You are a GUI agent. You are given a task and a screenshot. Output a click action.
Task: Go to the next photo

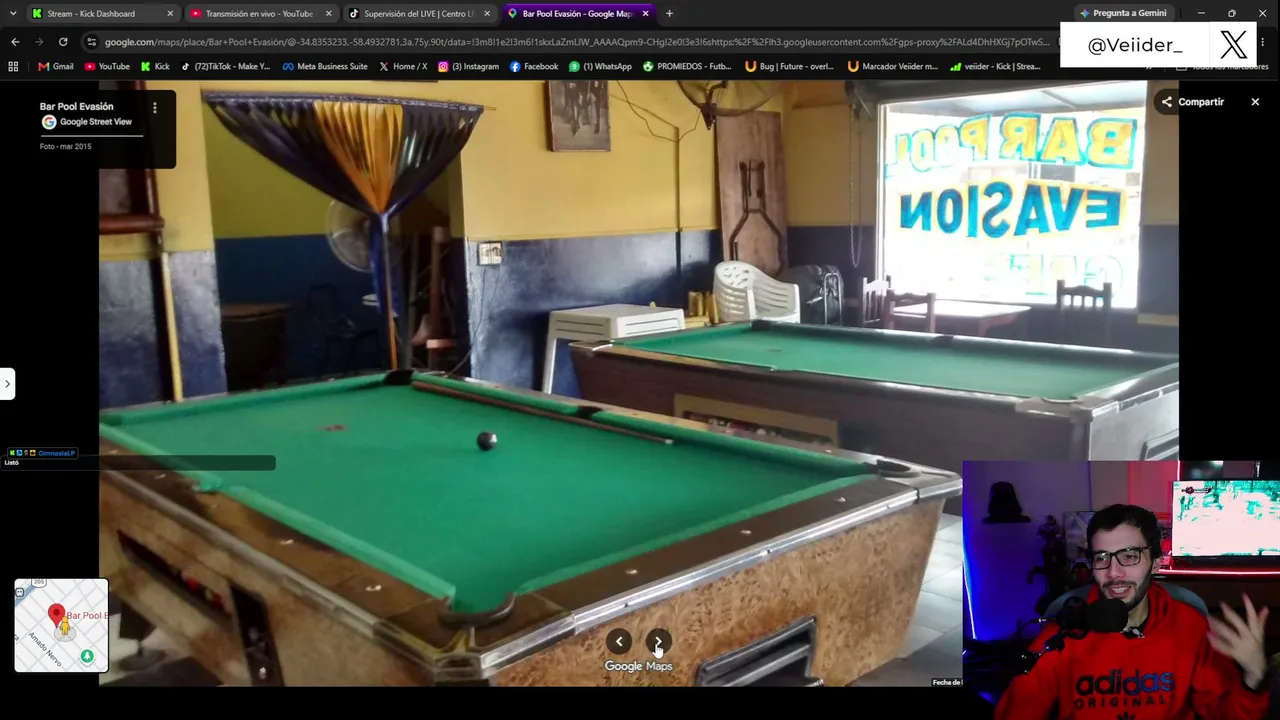658,642
